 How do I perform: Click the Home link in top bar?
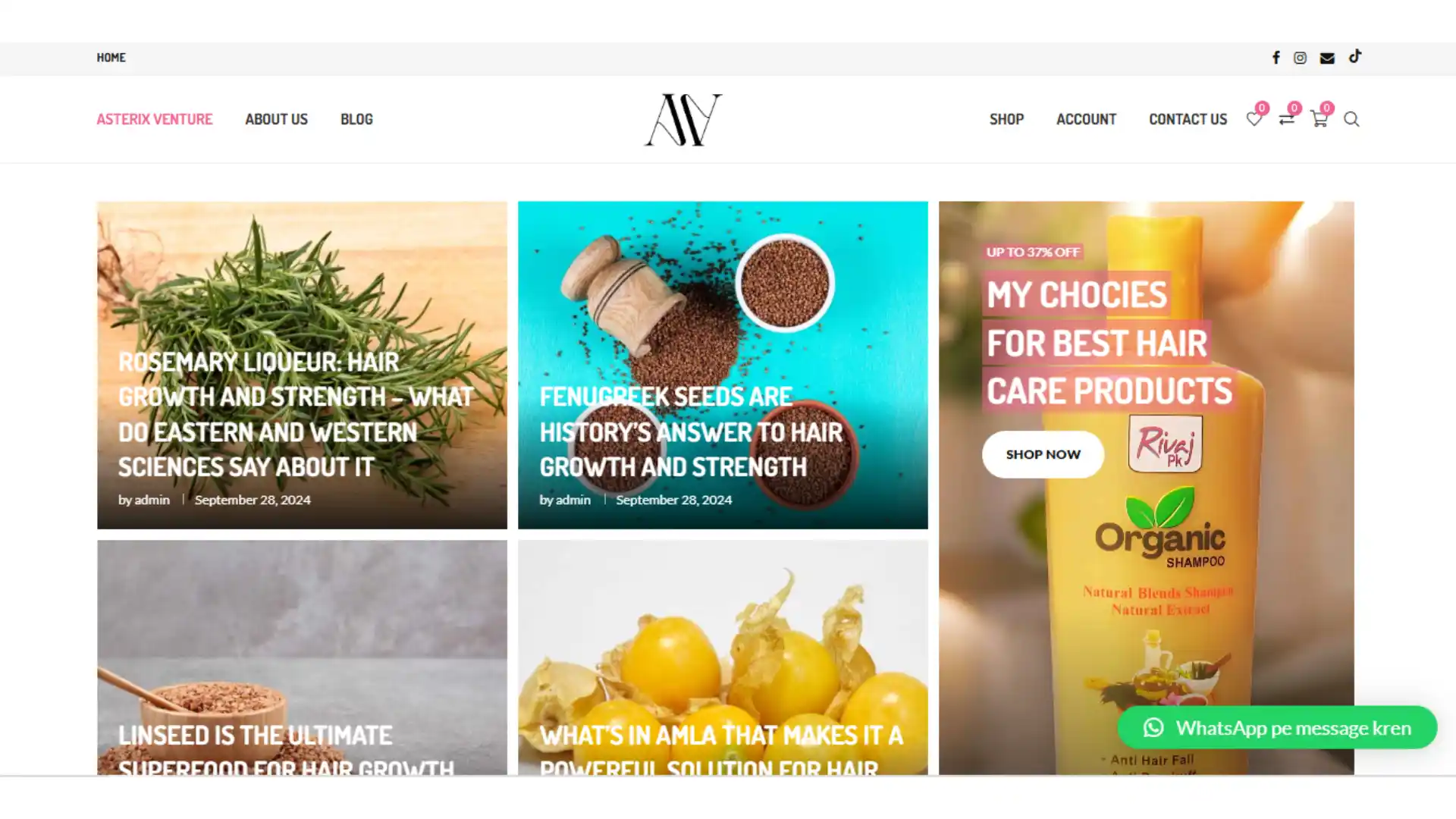[x=111, y=58]
